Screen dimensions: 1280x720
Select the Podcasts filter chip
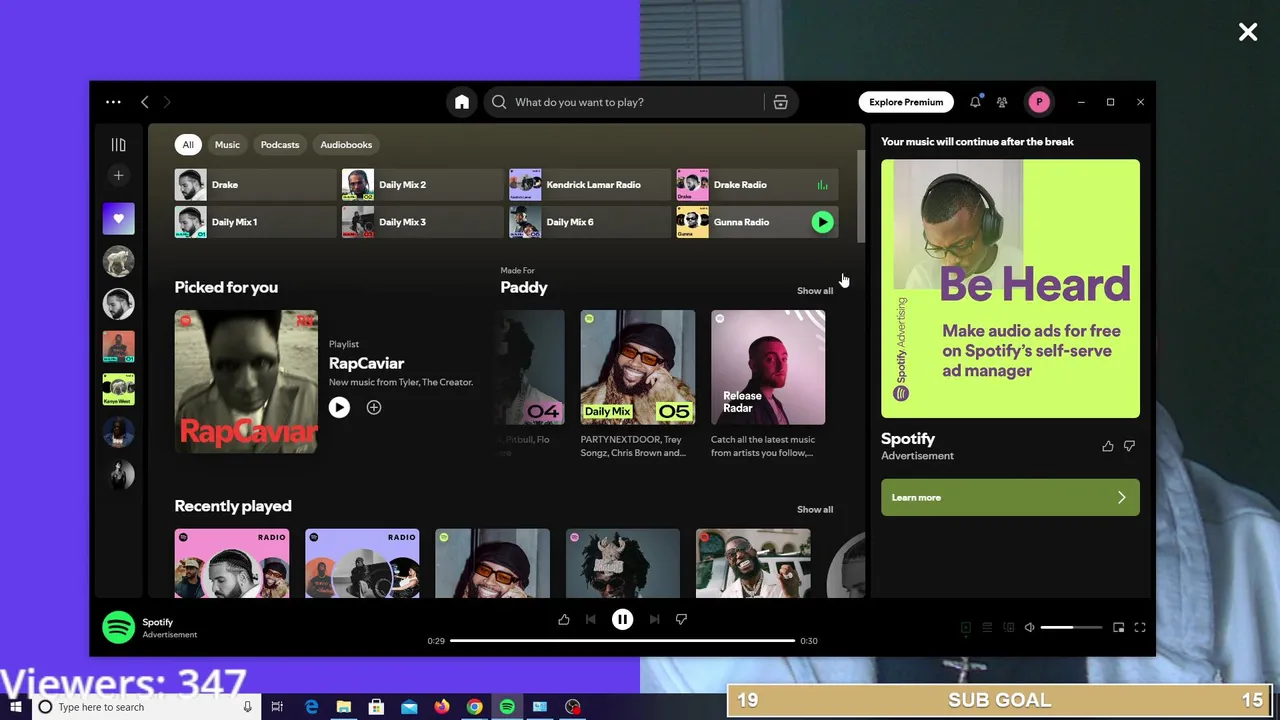coord(280,145)
